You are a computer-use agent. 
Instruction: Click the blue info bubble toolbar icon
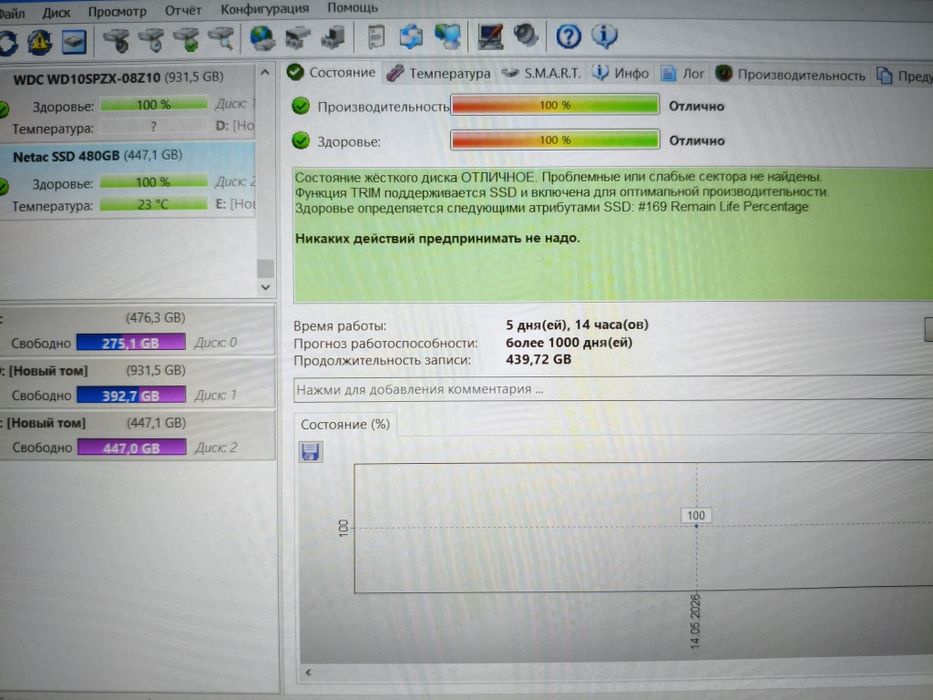click(604, 36)
